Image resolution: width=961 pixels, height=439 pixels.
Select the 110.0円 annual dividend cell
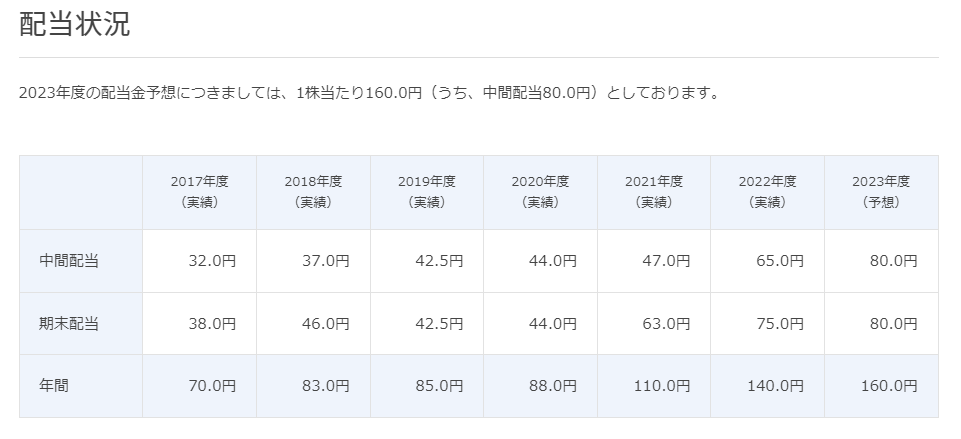tap(662, 385)
